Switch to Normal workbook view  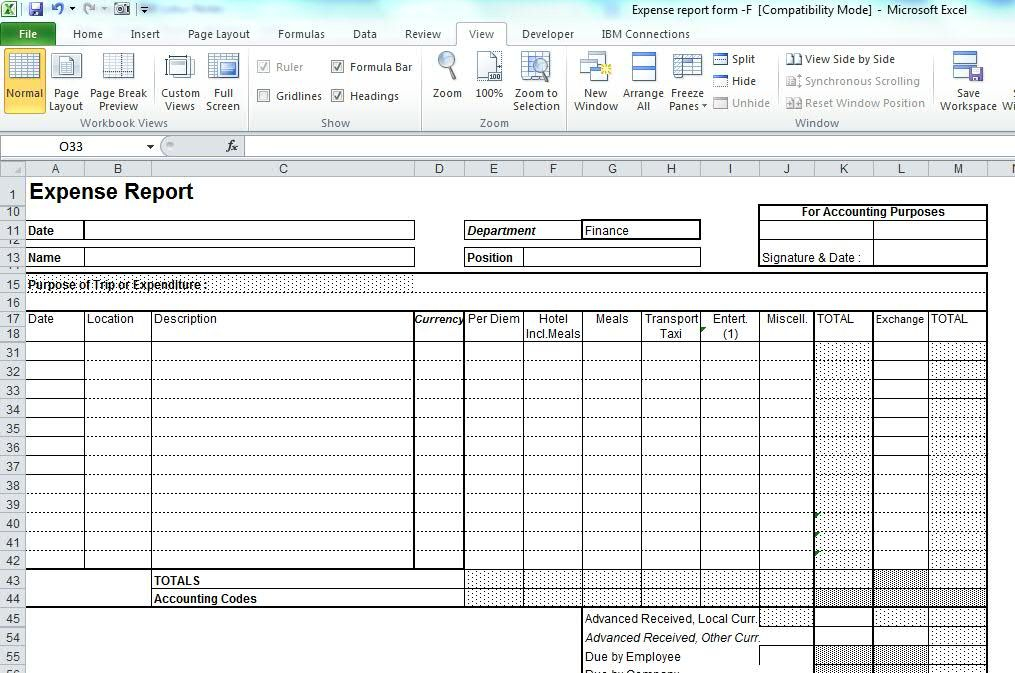24,80
